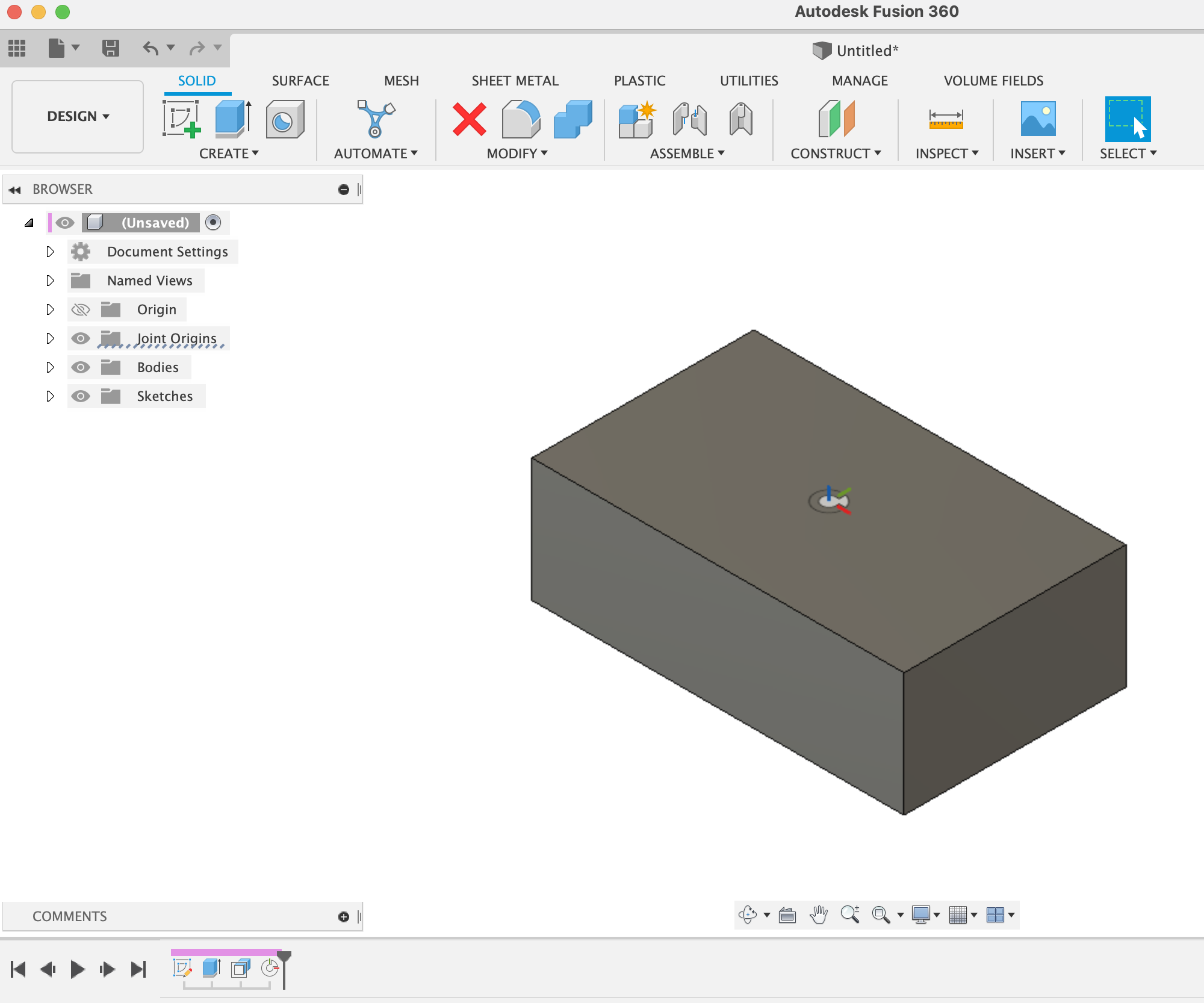Image resolution: width=1204 pixels, height=1003 pixels.
Task: Open the Hole tool
Action: click(285, 119)
